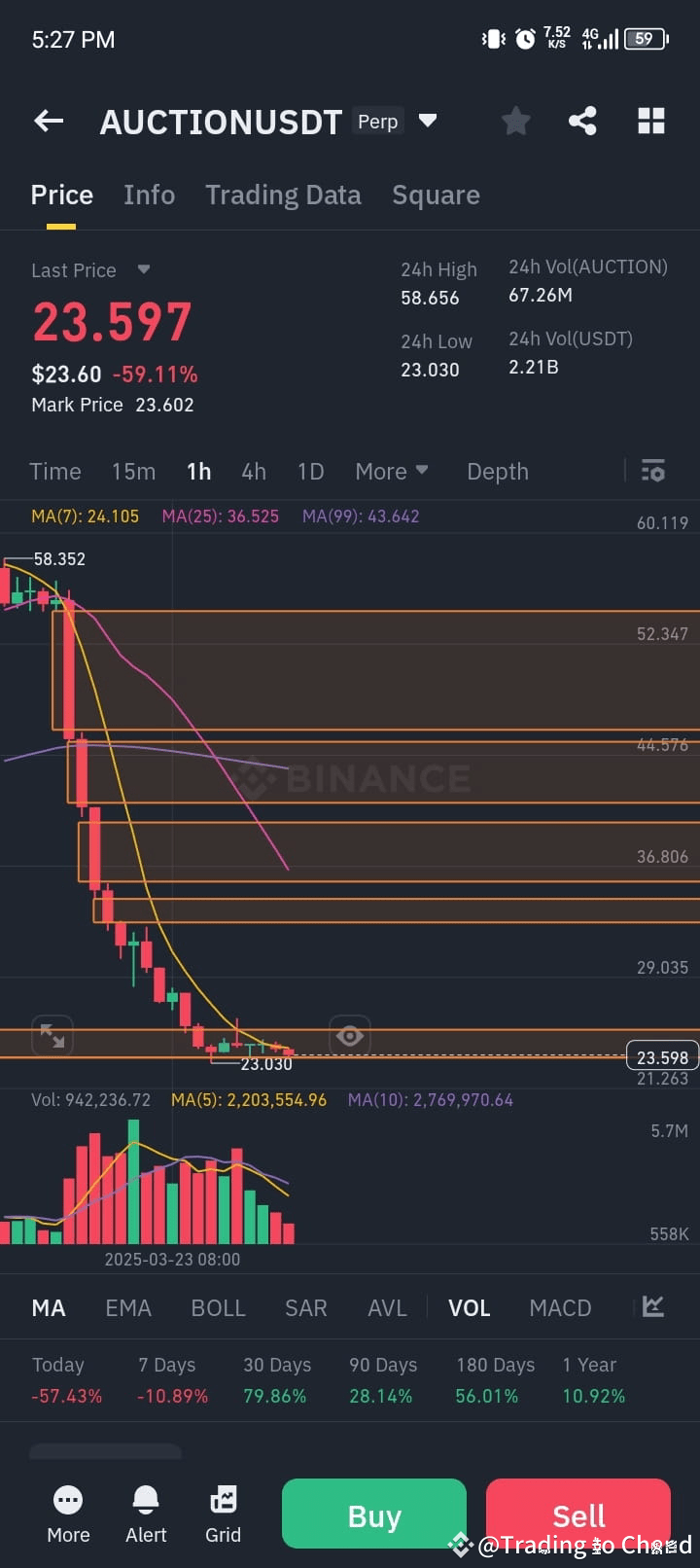The image size is (700, 1568).
Task: Open the More timeframes dropdown
Action: point(392,472)
